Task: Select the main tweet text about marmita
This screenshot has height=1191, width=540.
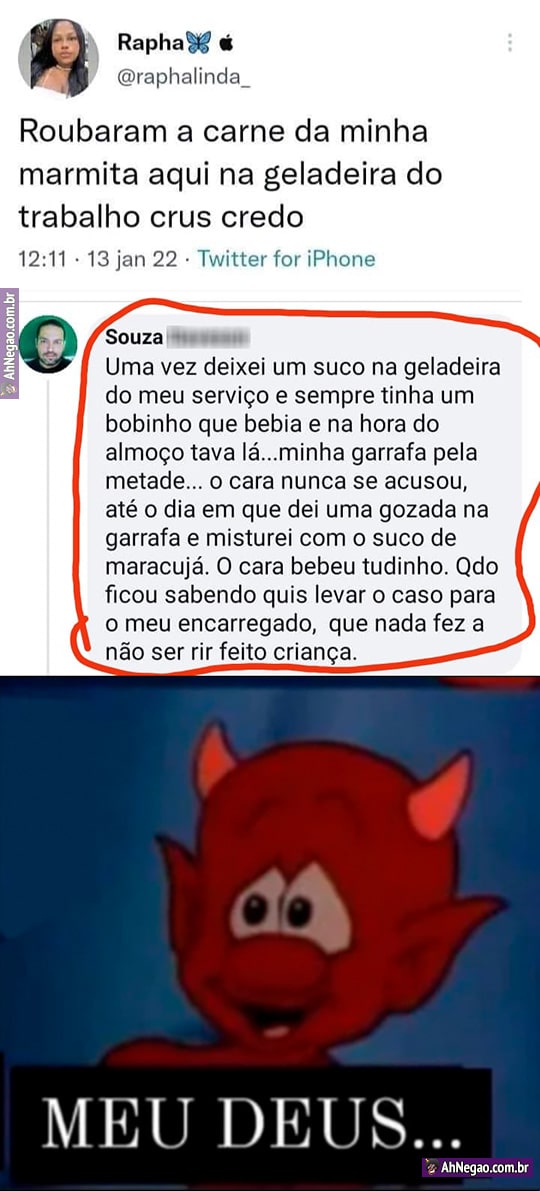Action: [230, 175]
